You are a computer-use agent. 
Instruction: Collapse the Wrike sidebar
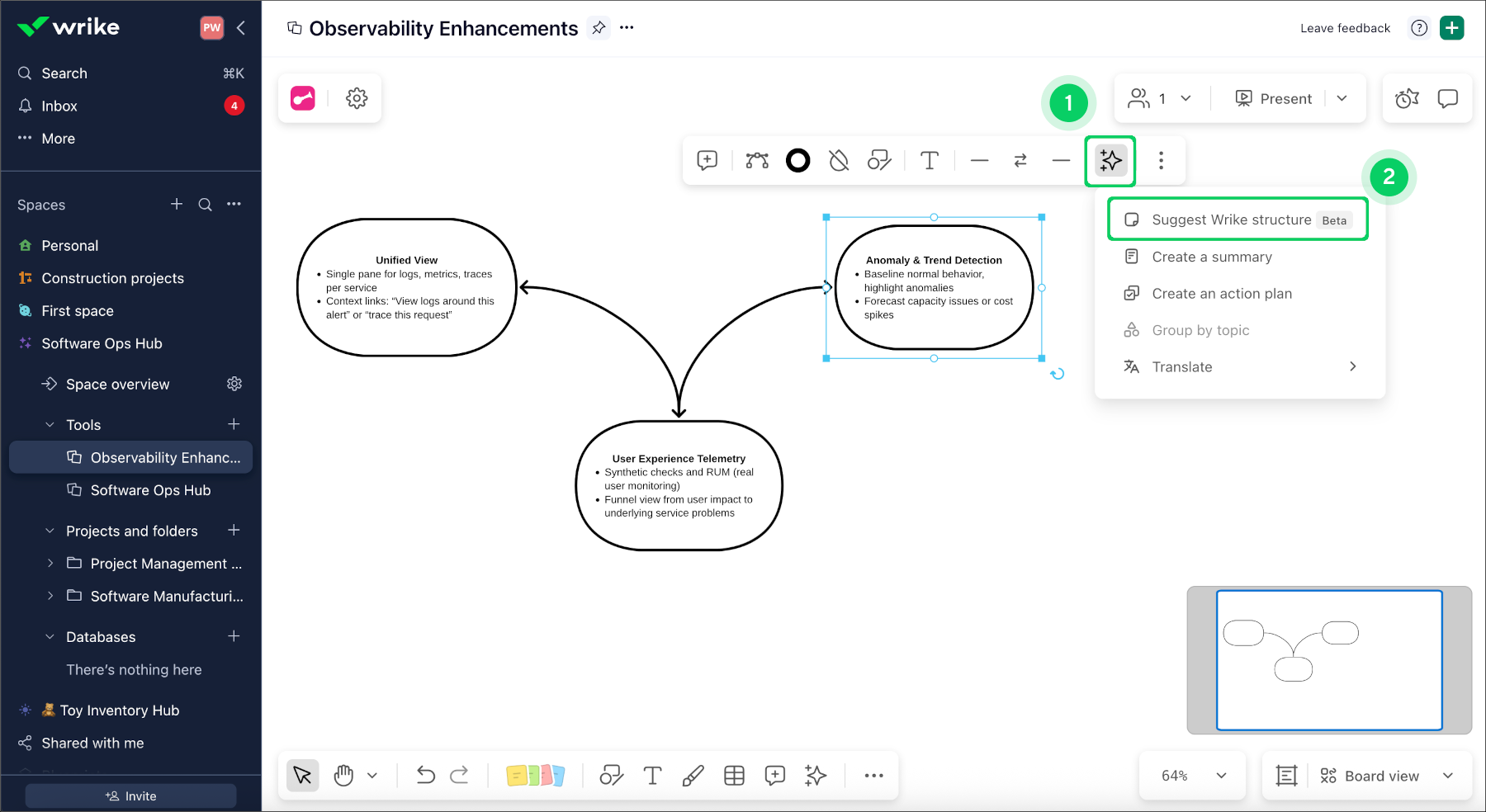click(241, 28)
